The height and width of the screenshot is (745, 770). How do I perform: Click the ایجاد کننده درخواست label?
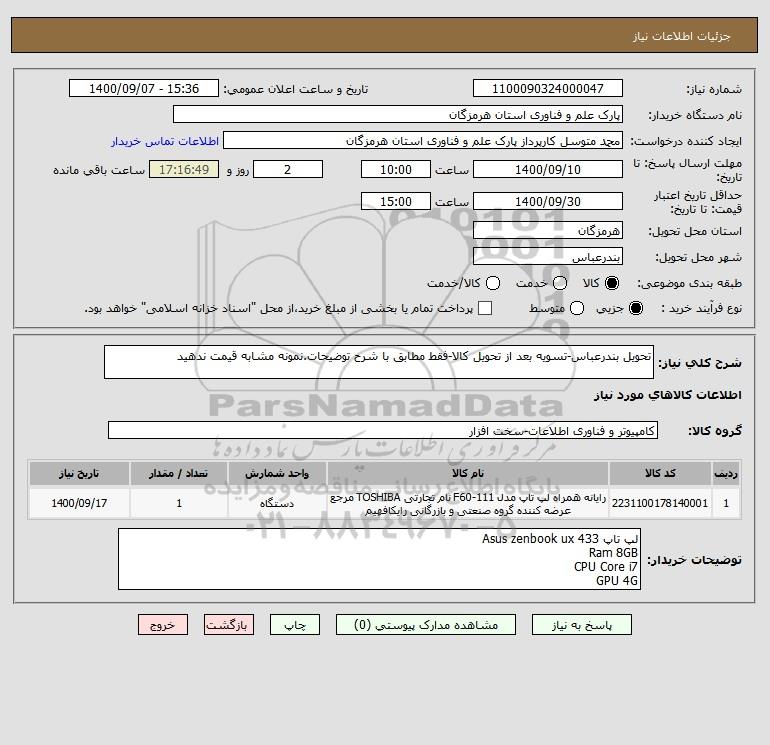[686, 141]
